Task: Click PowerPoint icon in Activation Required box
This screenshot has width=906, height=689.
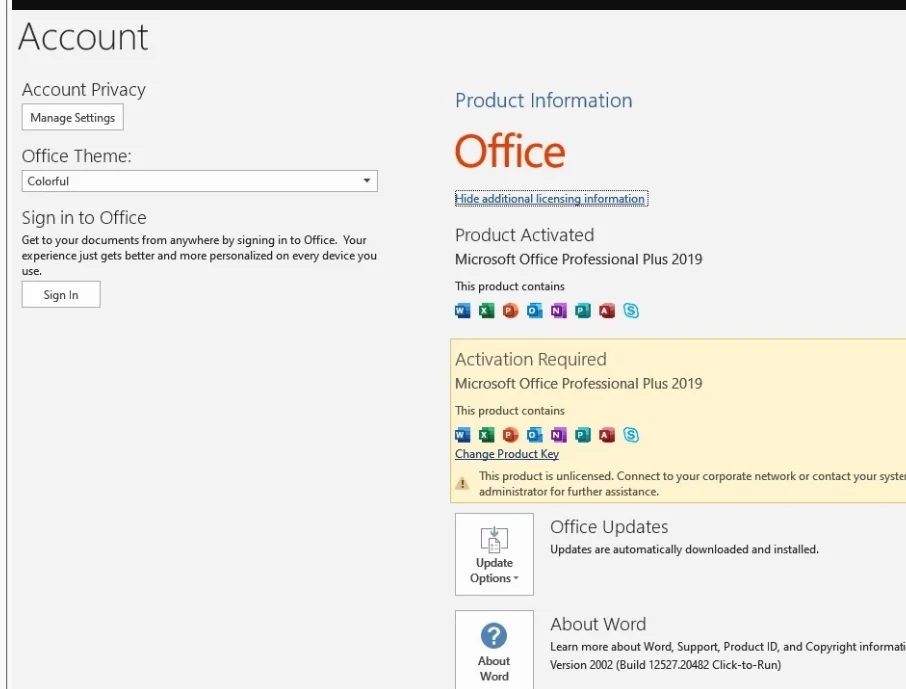Action: click(510, 435)
